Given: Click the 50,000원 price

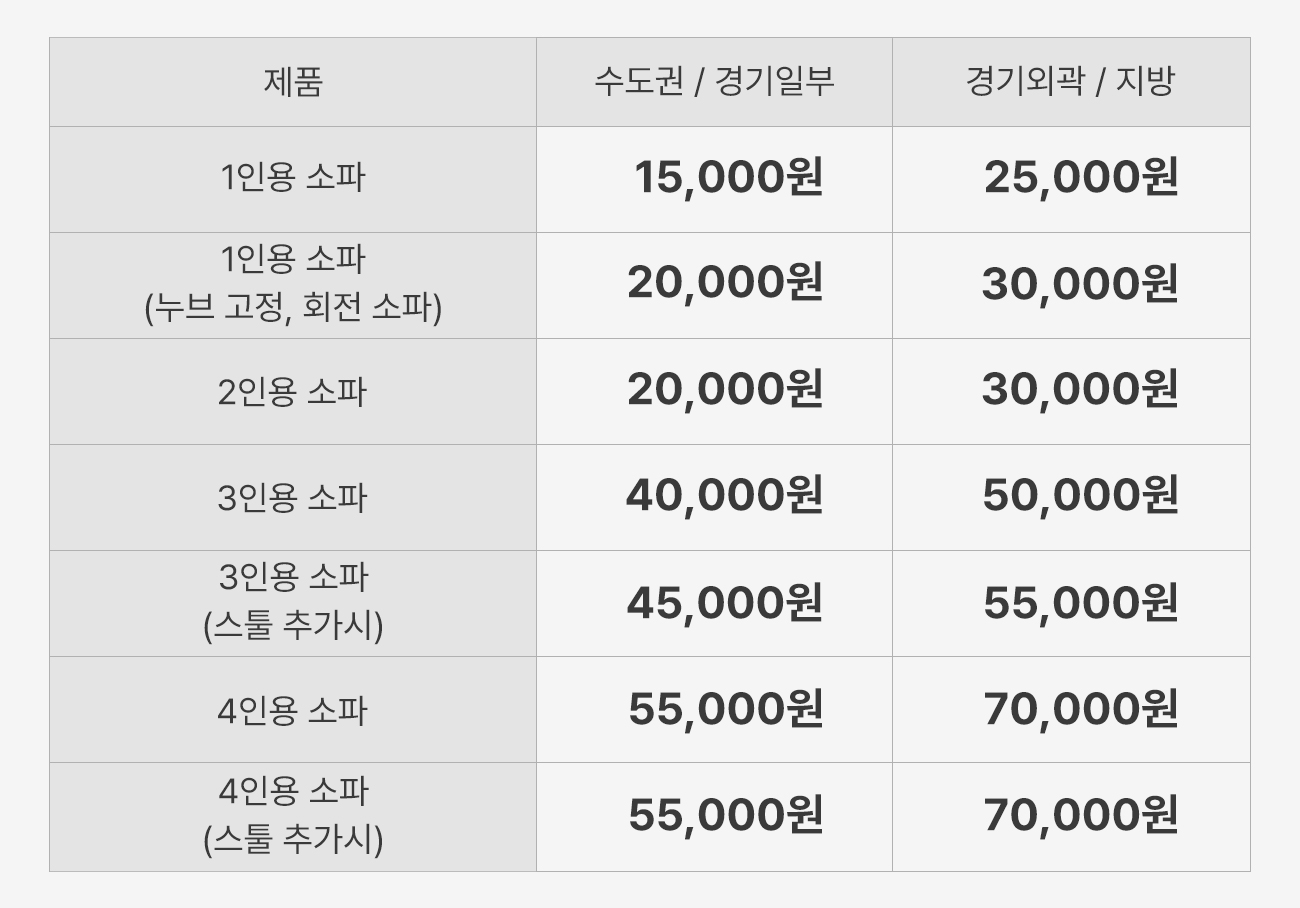Looking at the screenshot, I should [x=1080, y=496].
